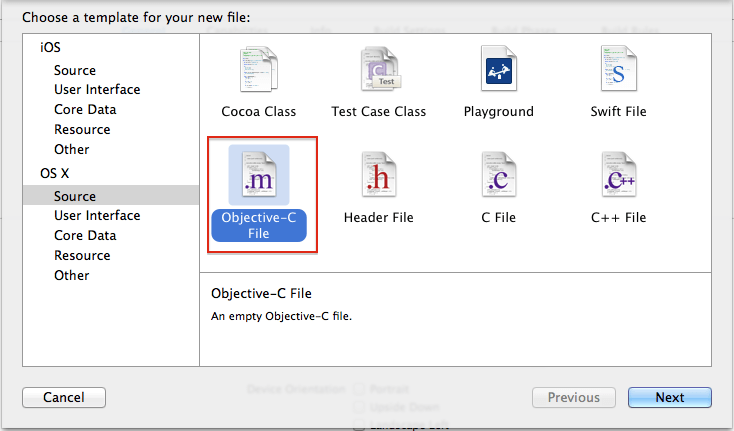Screen dimensions: 734x431
Task: Click the OS X section heading
Action: pyautogui.click(x=55, y=173)
